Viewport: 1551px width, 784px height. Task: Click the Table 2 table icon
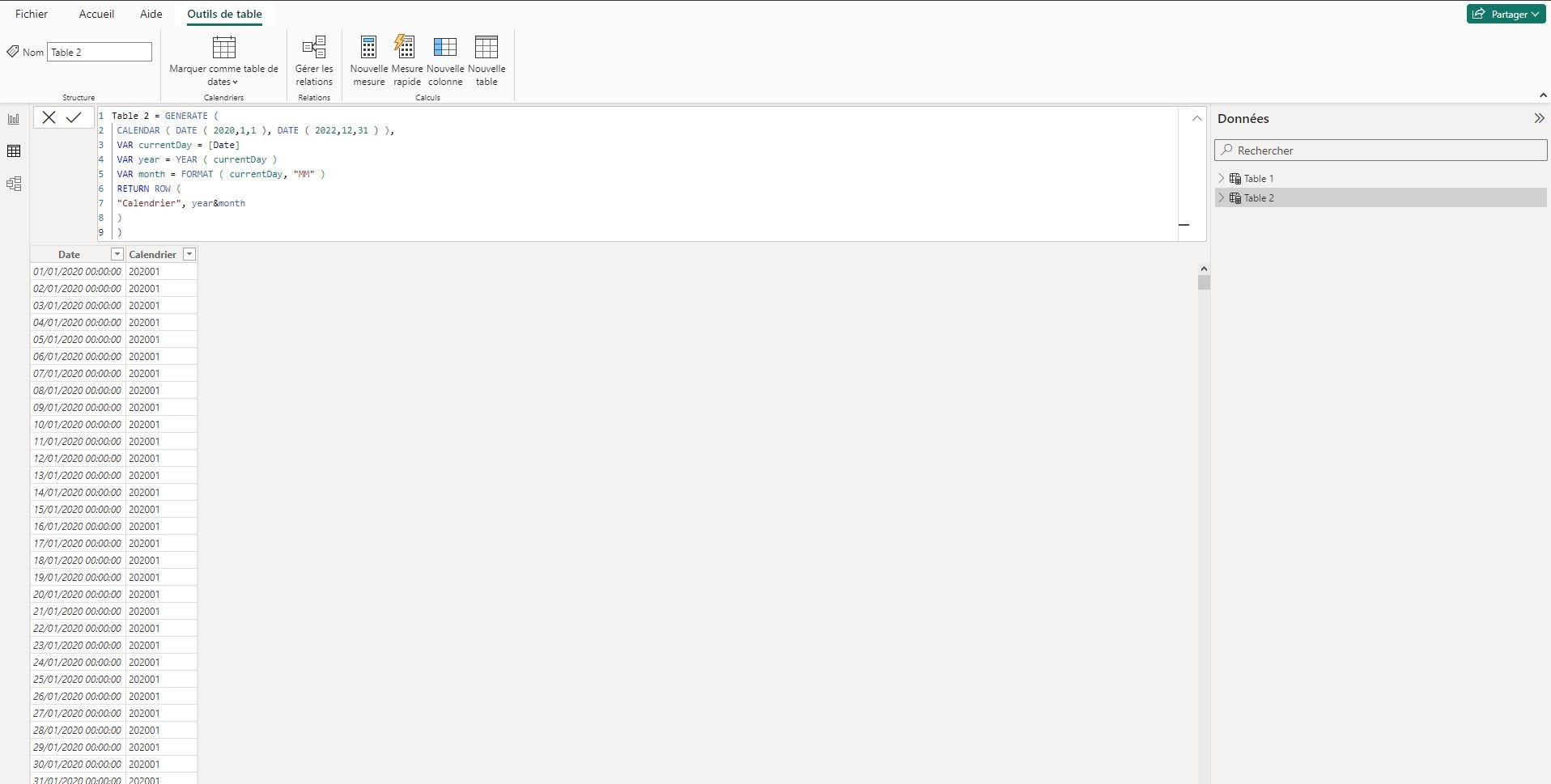pos(1235,197)
